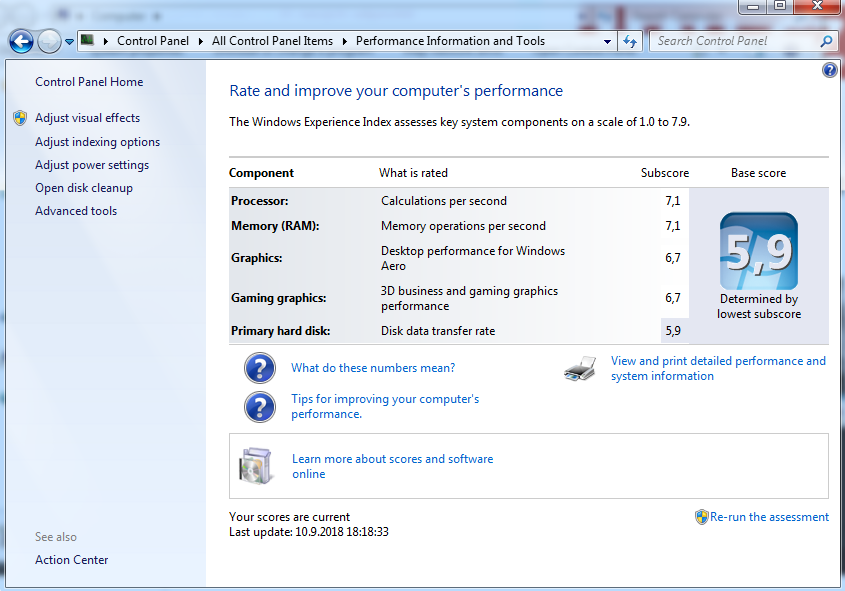
Task: Open Learn more about scores and software online
Action: tap(392, 467)
